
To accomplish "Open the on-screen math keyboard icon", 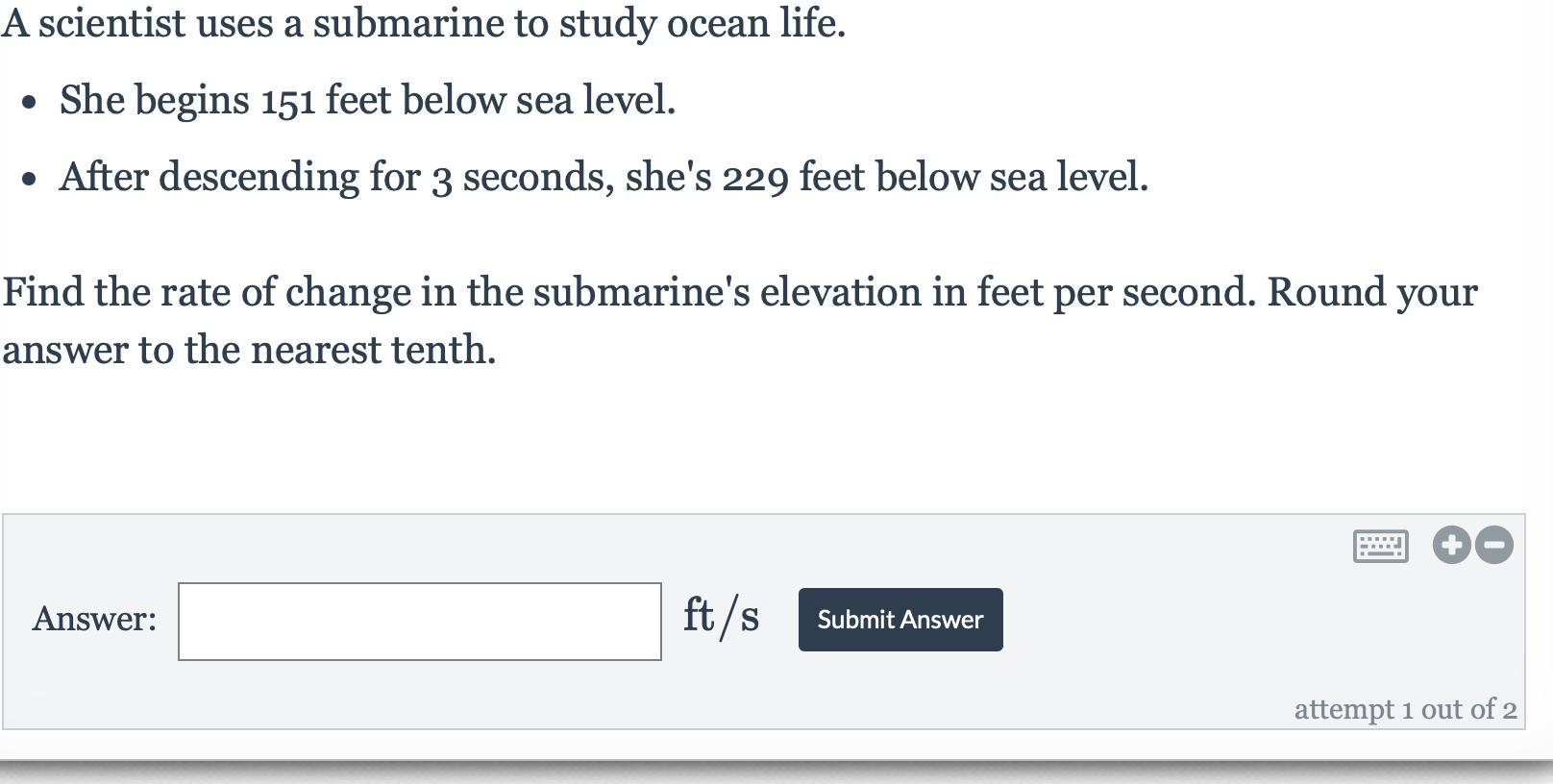I will [1380, 546].
